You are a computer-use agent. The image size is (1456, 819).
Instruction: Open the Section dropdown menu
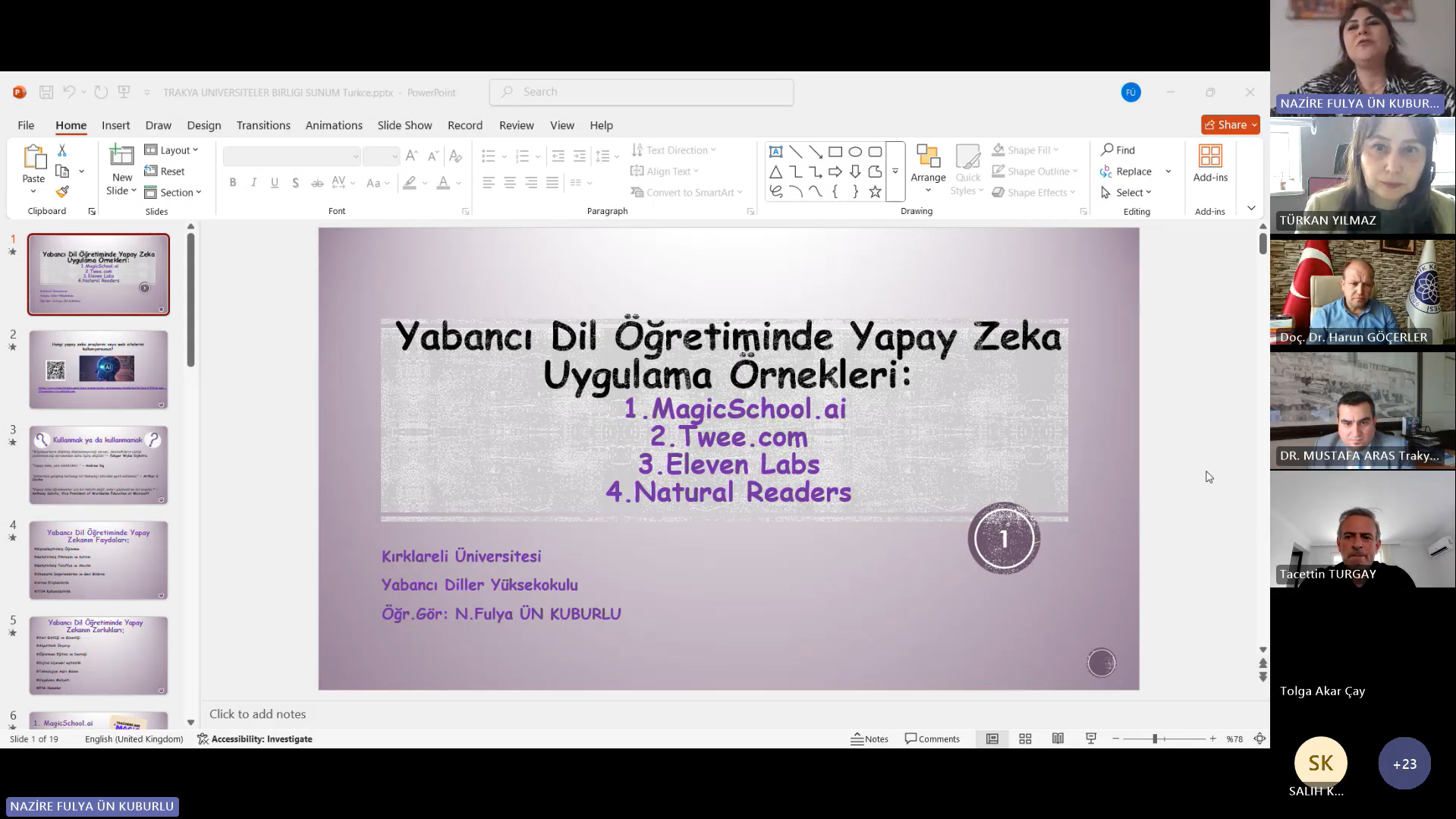[173, 193]
